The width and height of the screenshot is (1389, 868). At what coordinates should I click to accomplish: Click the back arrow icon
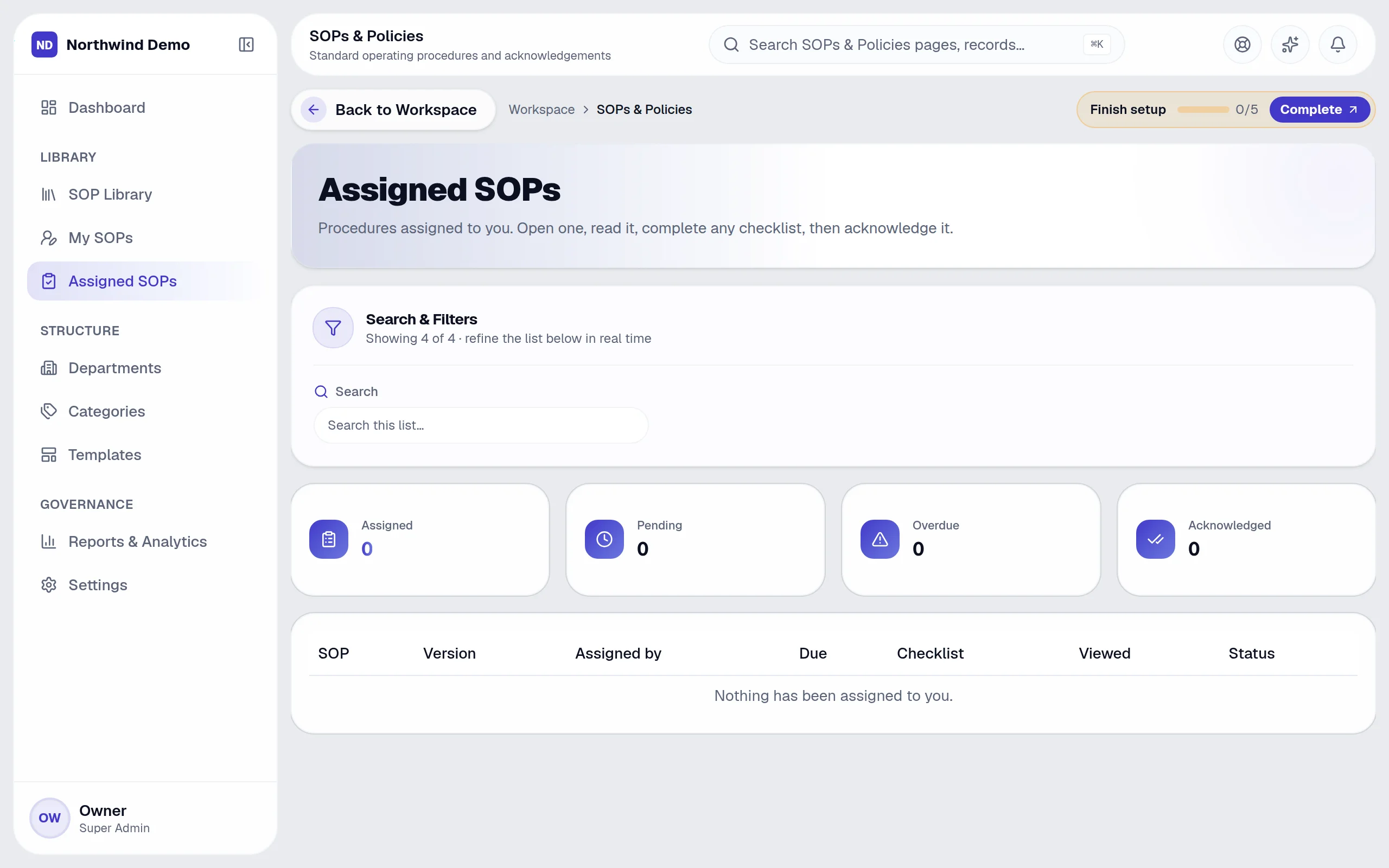pyautogui.click(x=314, y=110)
